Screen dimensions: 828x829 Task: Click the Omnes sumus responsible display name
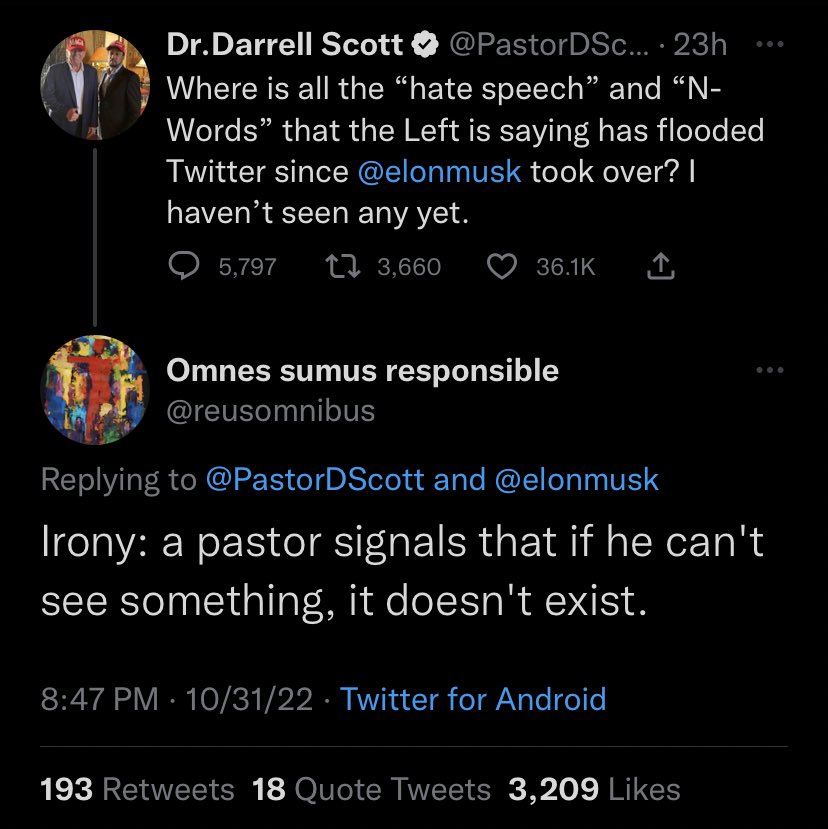click(x=362, y=371)
